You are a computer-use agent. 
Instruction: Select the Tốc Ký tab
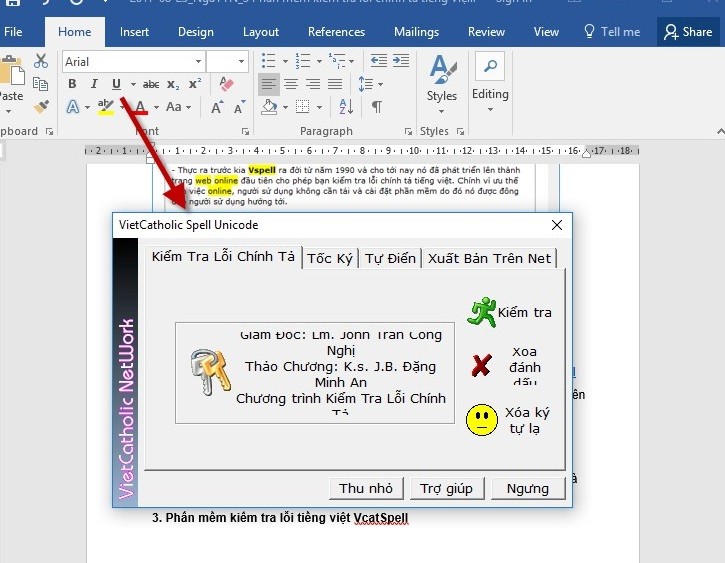(330, 258)
